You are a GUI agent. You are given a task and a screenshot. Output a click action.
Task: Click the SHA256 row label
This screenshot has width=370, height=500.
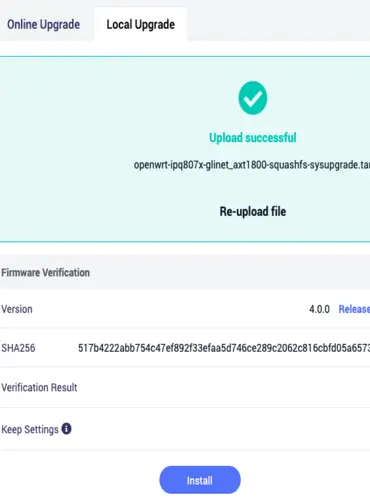[x=18, y=348]
